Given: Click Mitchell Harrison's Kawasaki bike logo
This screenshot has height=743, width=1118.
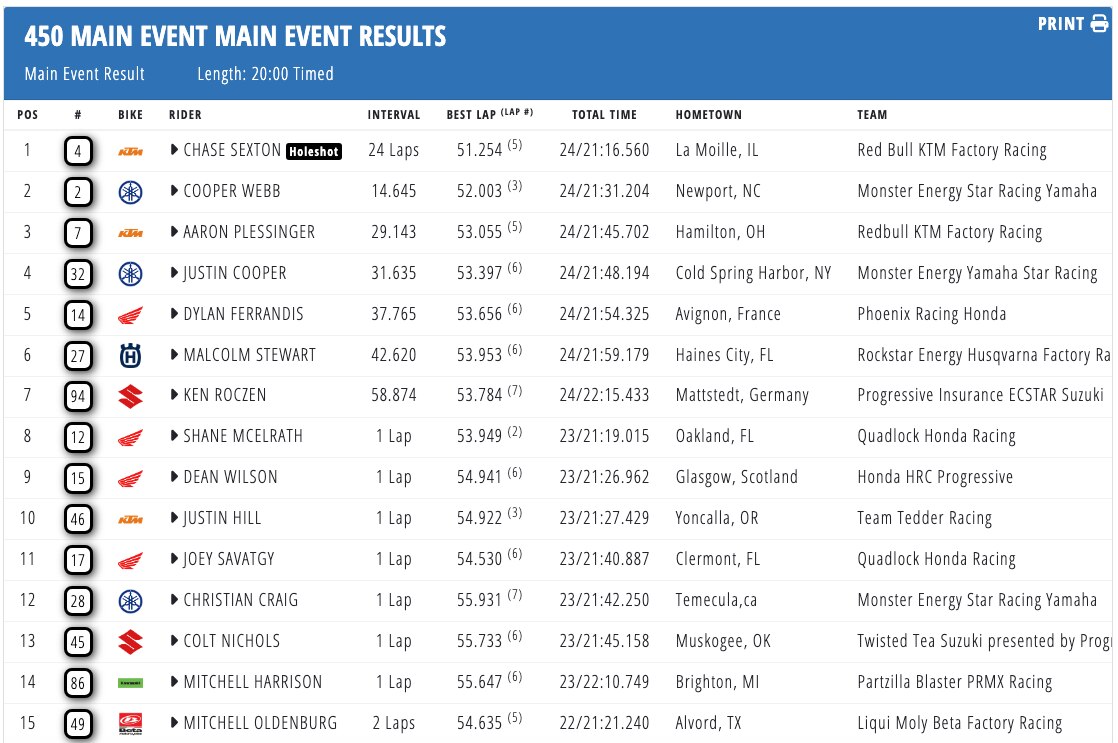Looking at the screenshot, I should coord(130,683).
